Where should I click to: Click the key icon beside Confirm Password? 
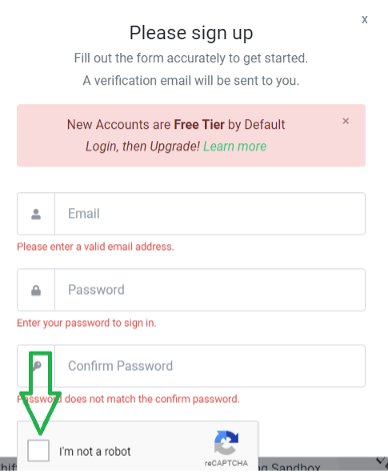tap(36, 366)
